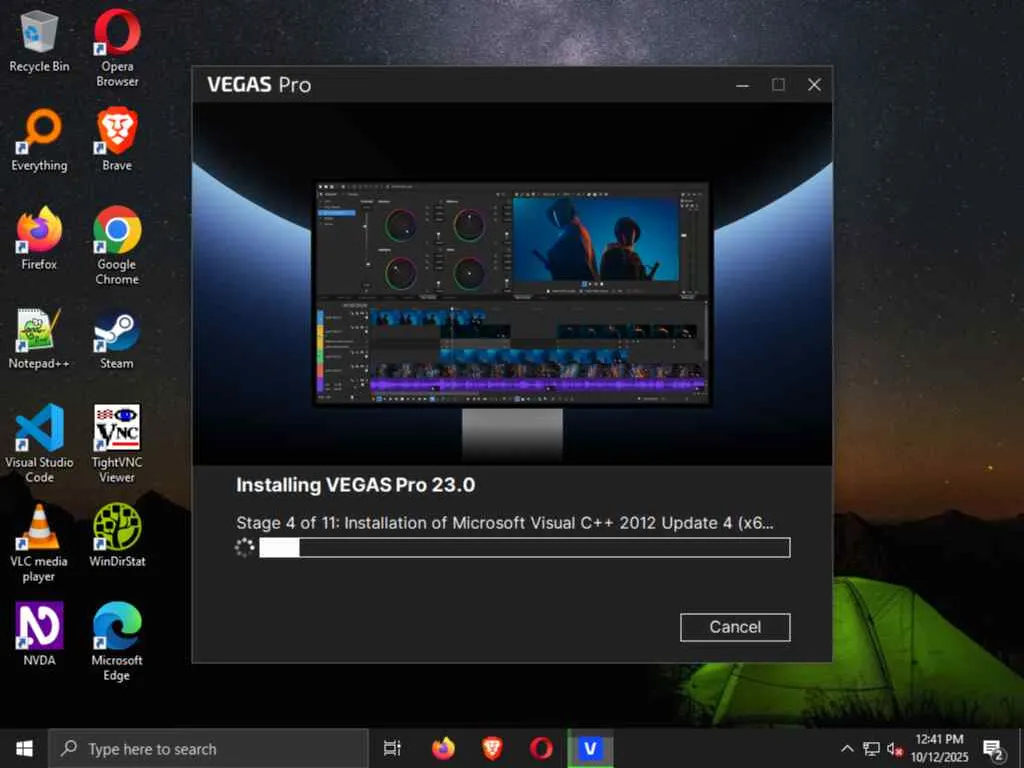1024x768 pixels.
Task: Select the WinDirStat desktop shortcut
Action: (117, 536)
